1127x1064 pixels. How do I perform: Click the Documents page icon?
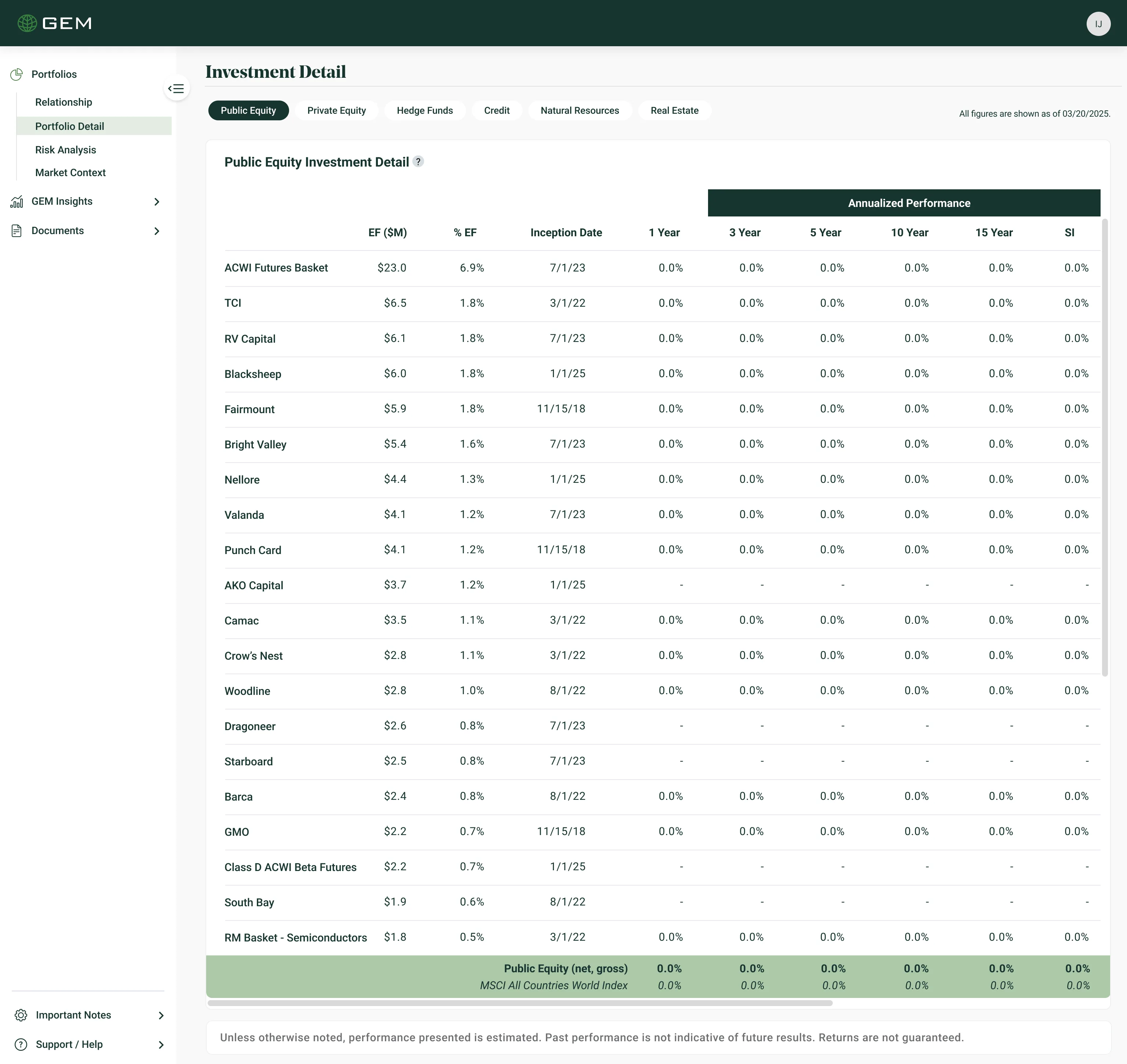point(17,231)
